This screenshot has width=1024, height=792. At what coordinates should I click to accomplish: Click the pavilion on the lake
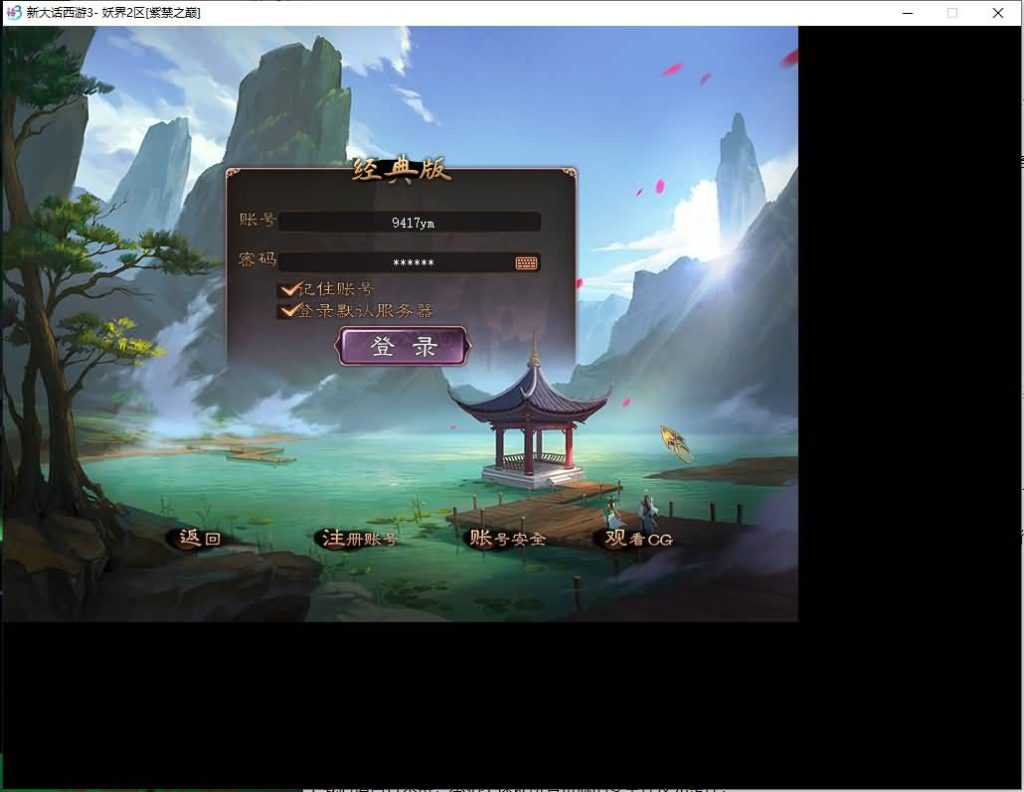point(530,420)
